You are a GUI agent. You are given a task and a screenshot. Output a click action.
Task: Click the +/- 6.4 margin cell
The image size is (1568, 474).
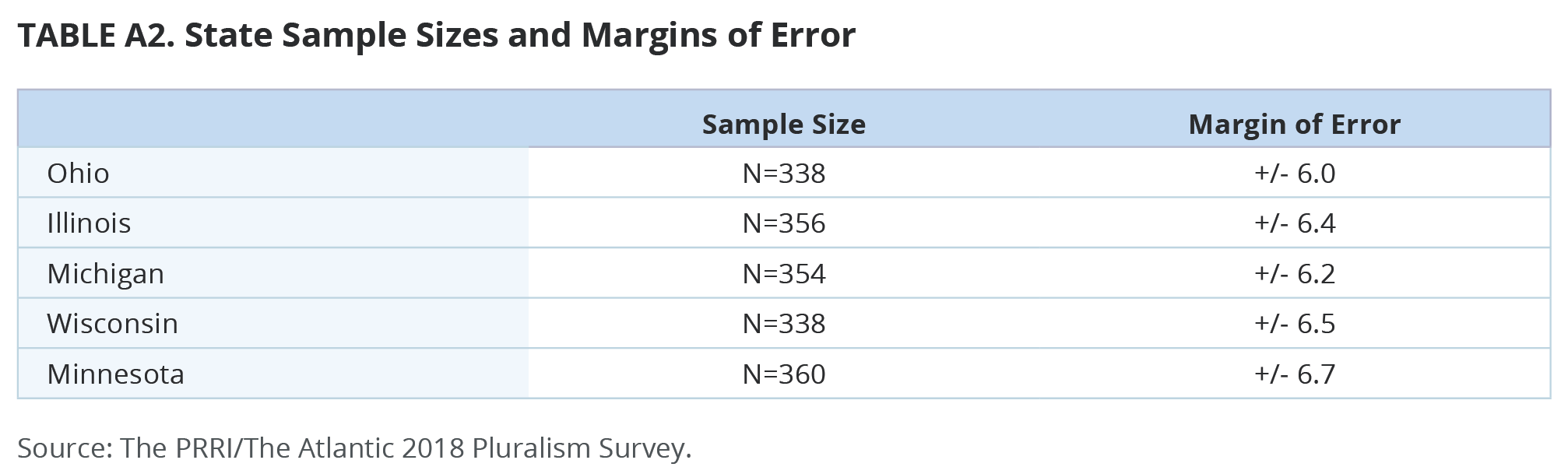point(1294,223)
